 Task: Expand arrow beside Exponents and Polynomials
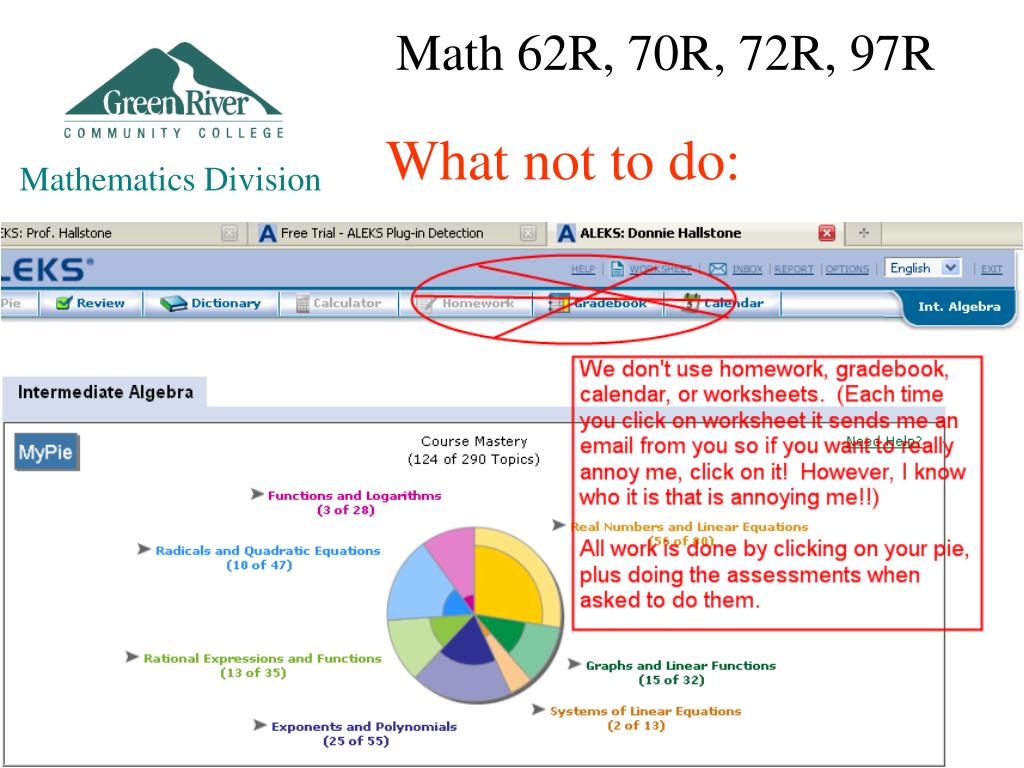point(261,725)
